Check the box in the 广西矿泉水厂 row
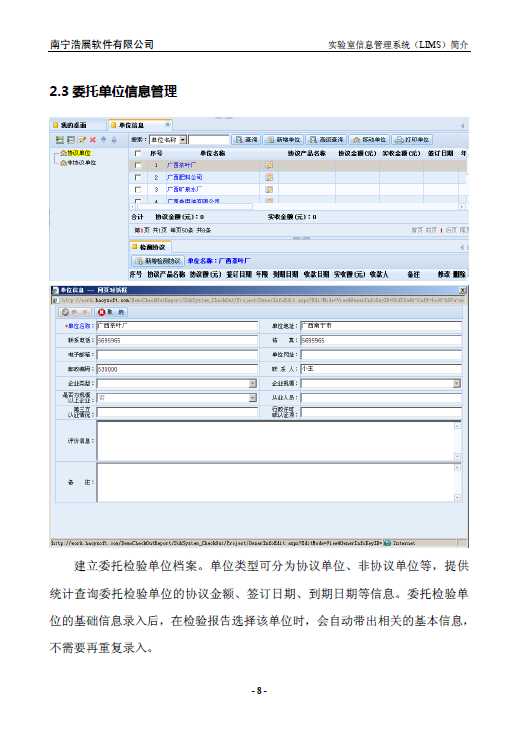518x733 pixels. tap(137, 189)
